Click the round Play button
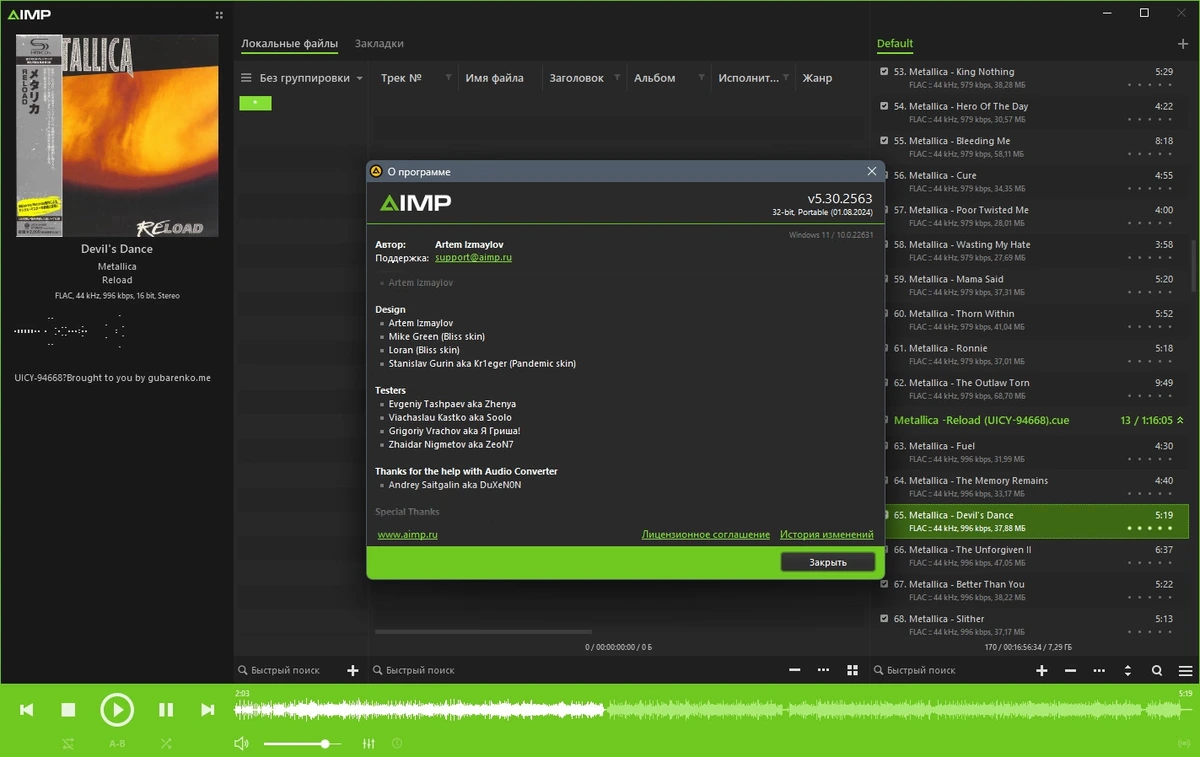This screenshot has width=1200, height=757. point(117,710)
